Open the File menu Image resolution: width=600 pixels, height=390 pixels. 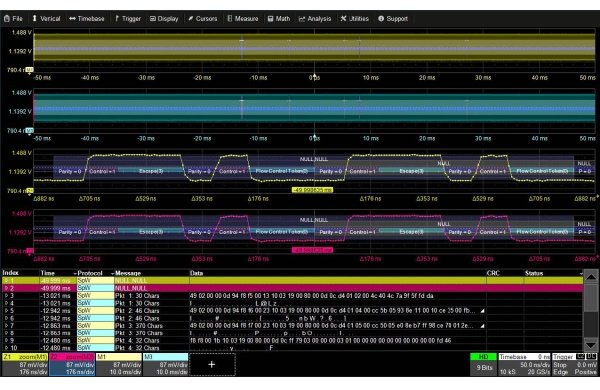(13, 18)
